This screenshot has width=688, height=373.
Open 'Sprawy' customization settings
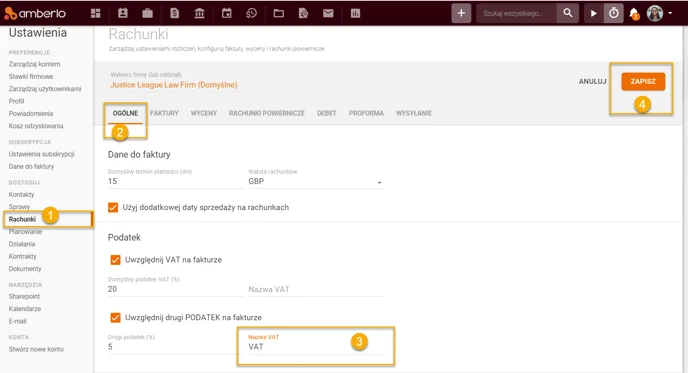tap(19, 207)
